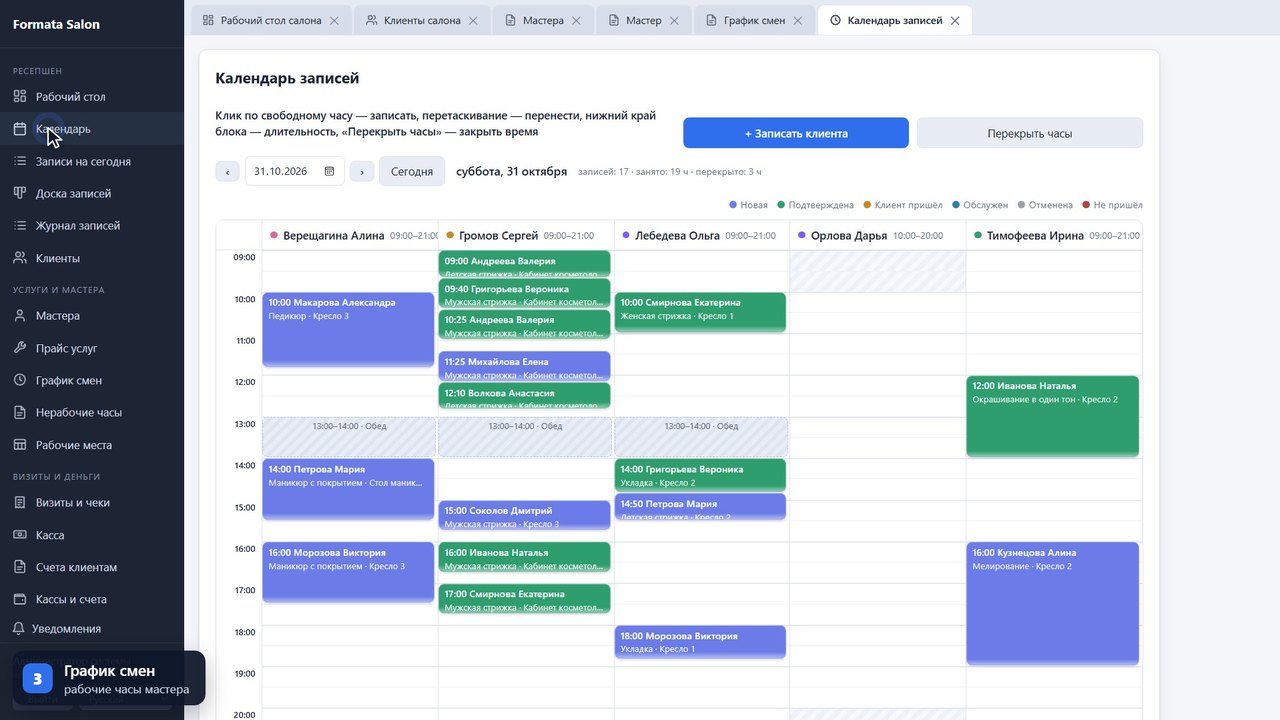
Task: Go to next day arrow
Action: 362,171
